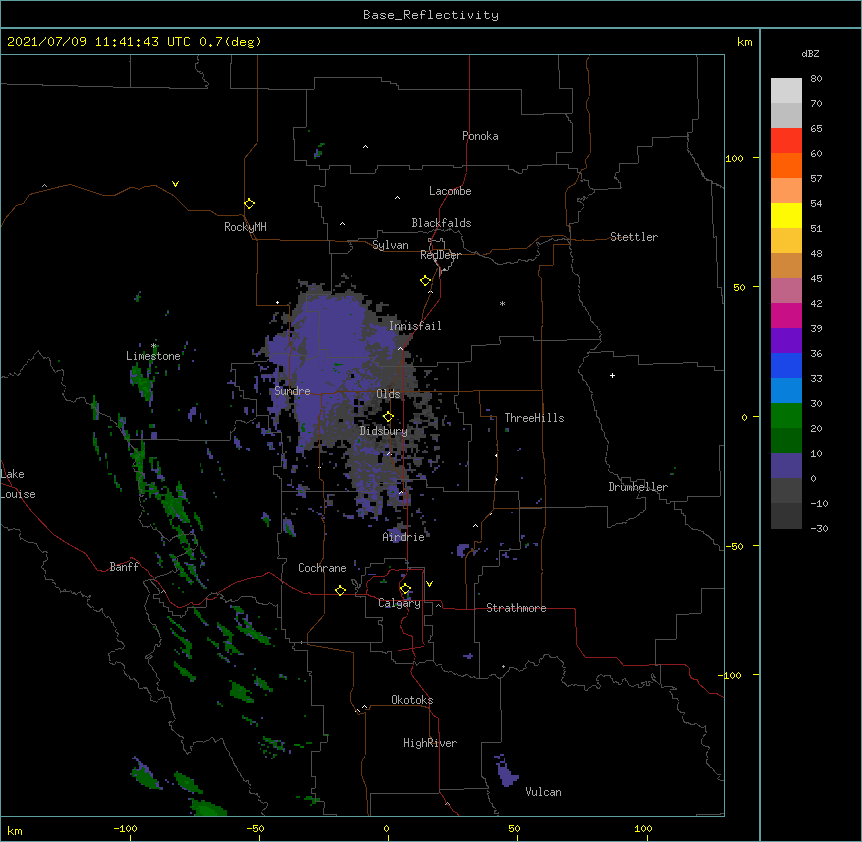Screen dimensions: 862x842
Task: Select the white plus marker north of Drumheller
Action: 612,375
